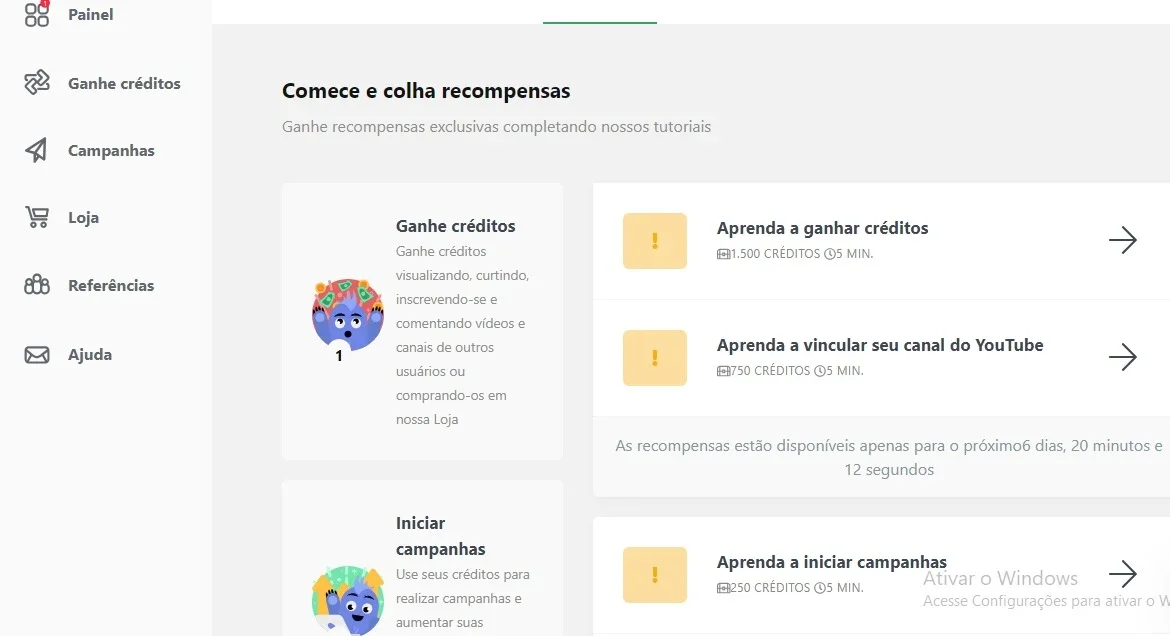
Task: Click arrow next to Aprenda a iniciar campanhas
Action: coord(1122,574)
